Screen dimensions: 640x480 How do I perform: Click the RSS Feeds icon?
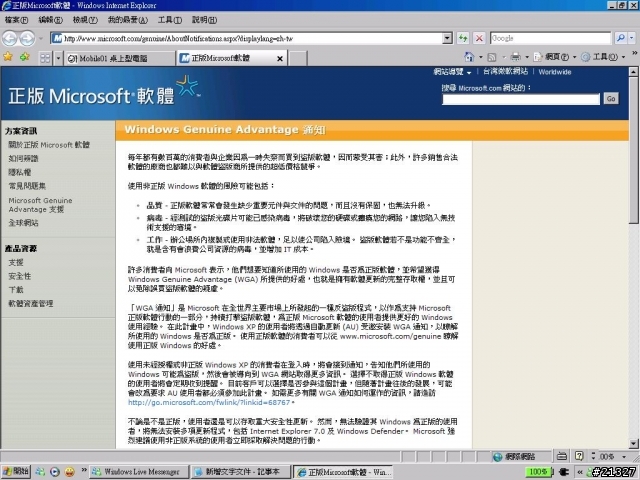point(492,57)
